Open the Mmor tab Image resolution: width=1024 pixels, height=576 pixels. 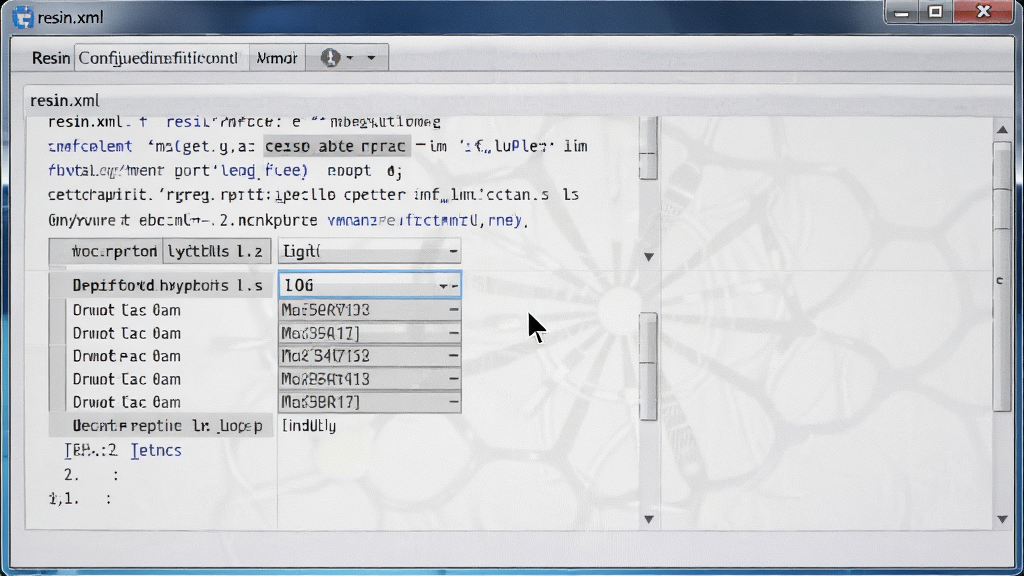click(277, 58)
